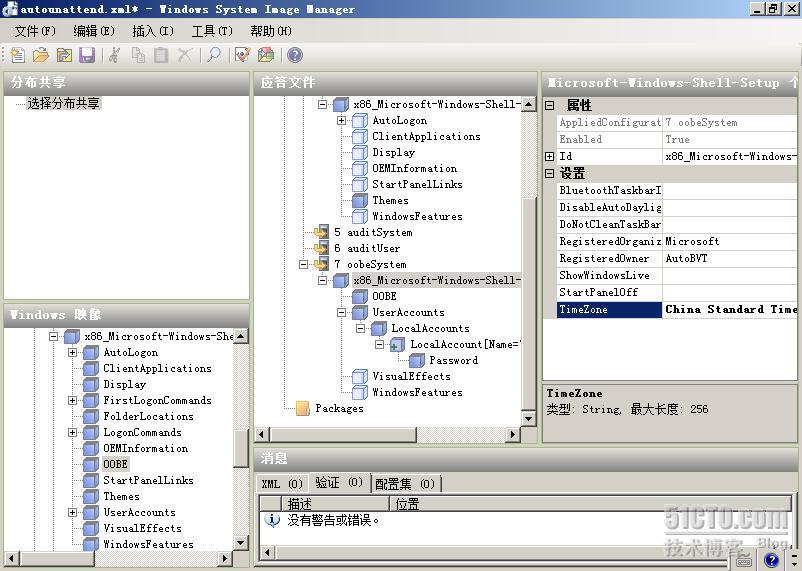This screenshot has width=802, height=571.
Task: Click Windows image pane scroll down arrow
Action: pos(240,542)
